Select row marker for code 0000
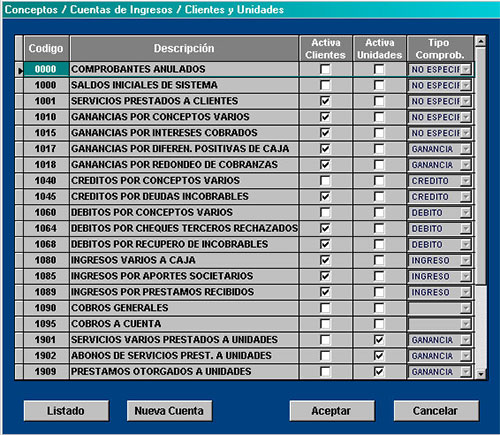Screen dimensions: 500x435 click(x=20, y=70)
